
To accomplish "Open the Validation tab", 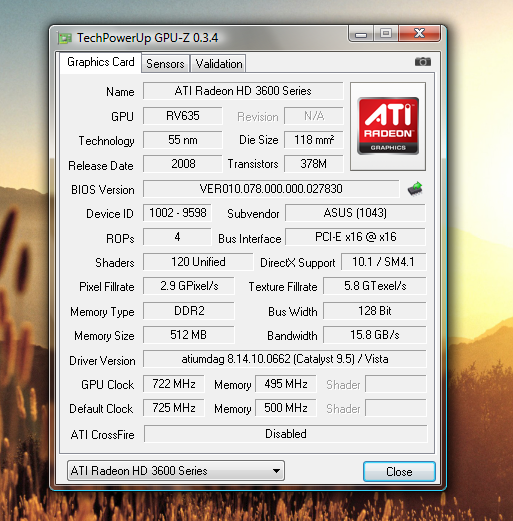I will tap(219, 64).
